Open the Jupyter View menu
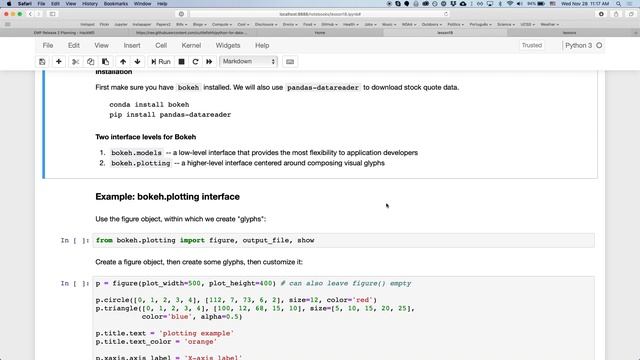The height and width of the screenshot is (360, 640). [102, 45]
